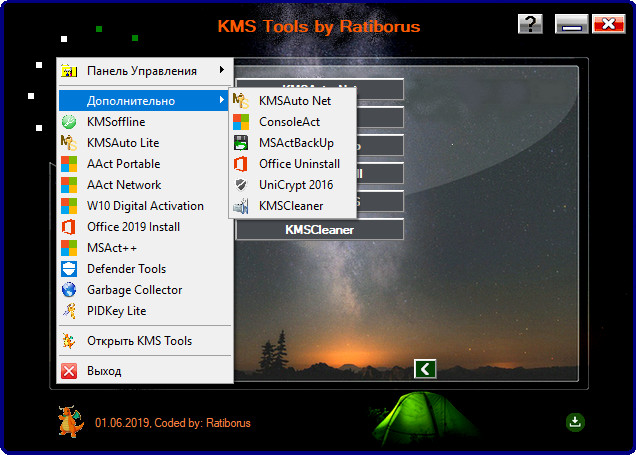Open the help question mark button
636x455 pixels.
(531, 25)
